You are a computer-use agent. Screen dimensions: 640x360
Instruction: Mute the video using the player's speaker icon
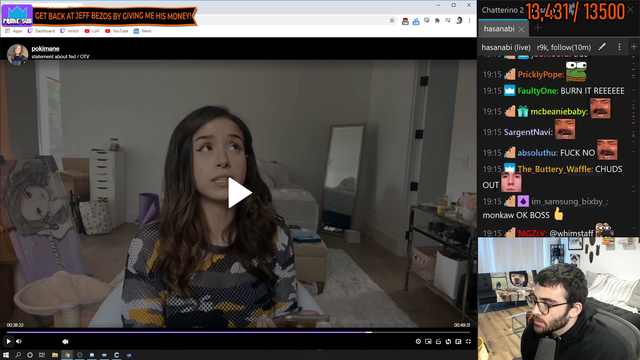[x=19, y=342]
